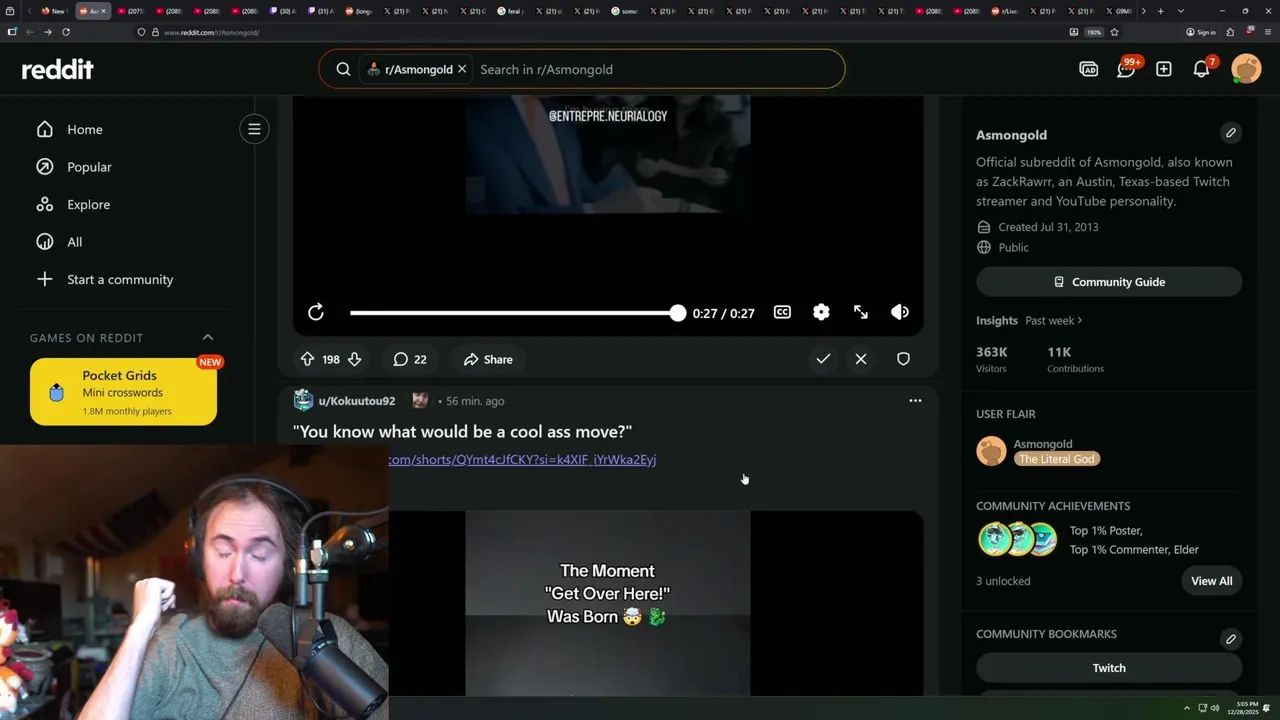Bookmark this page with star icon
This screenshot has width=1280, height=720.
pos(1114,32)
